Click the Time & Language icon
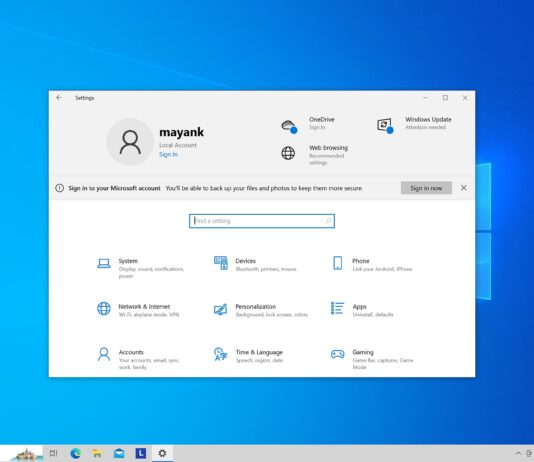Image resolution: width=534 pixels, height=462 pixels. click(x=220, y=354)
